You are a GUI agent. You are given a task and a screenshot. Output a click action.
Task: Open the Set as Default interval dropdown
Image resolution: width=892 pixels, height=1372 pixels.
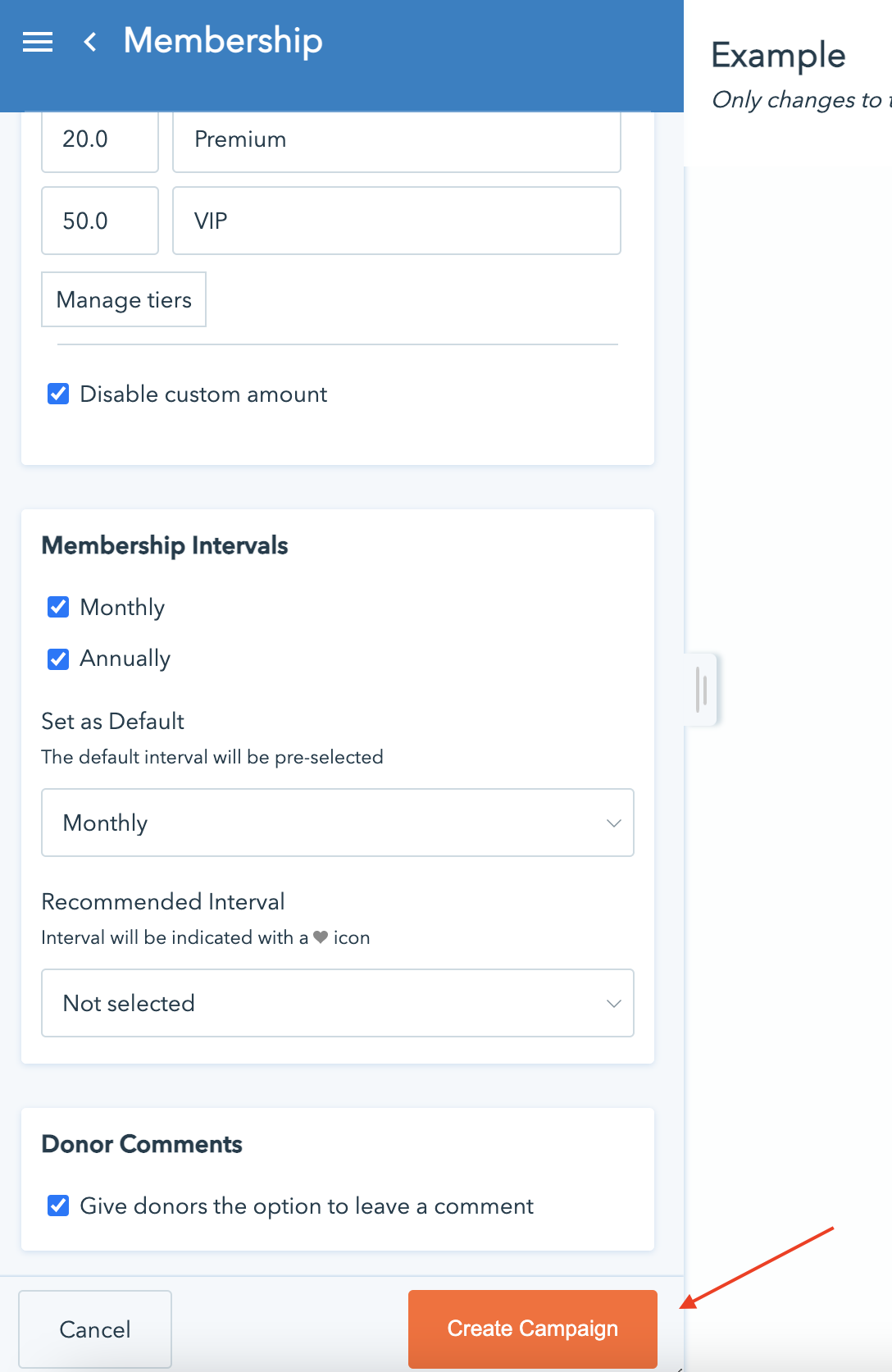coord(337,823)
